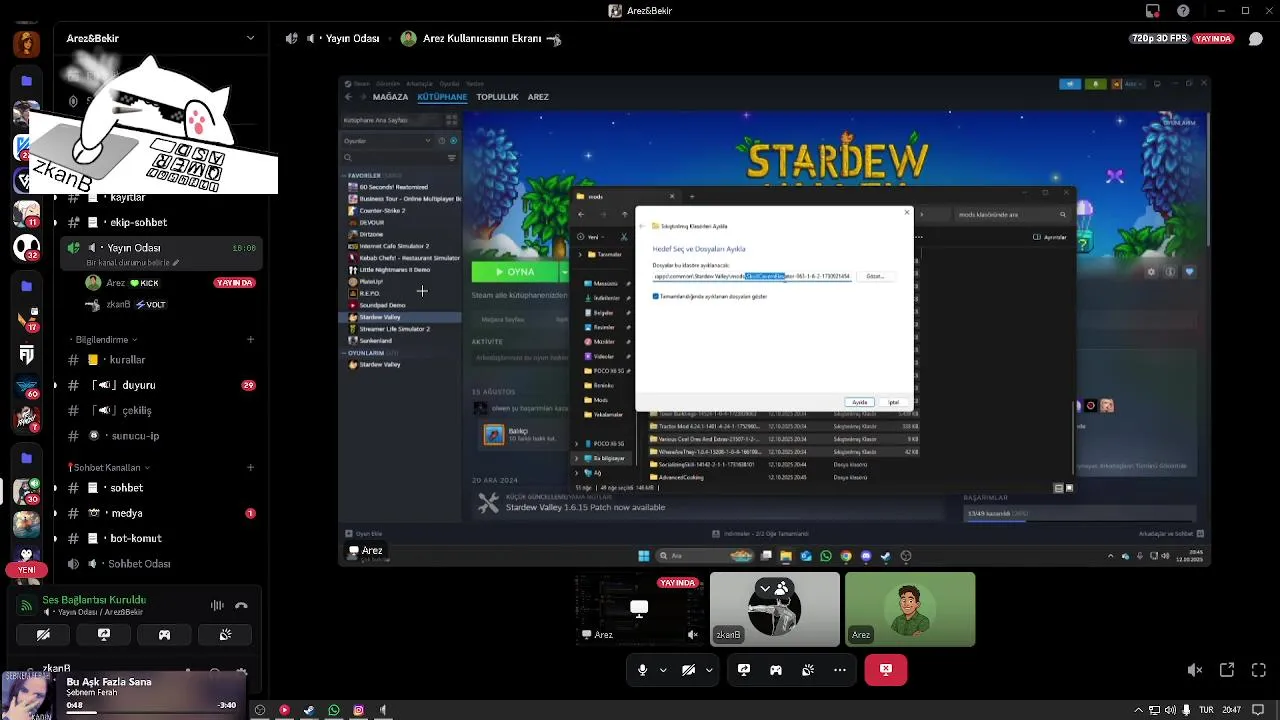Open the server with badge 60
The image size is (1280, 720).
tap(27, 388)
